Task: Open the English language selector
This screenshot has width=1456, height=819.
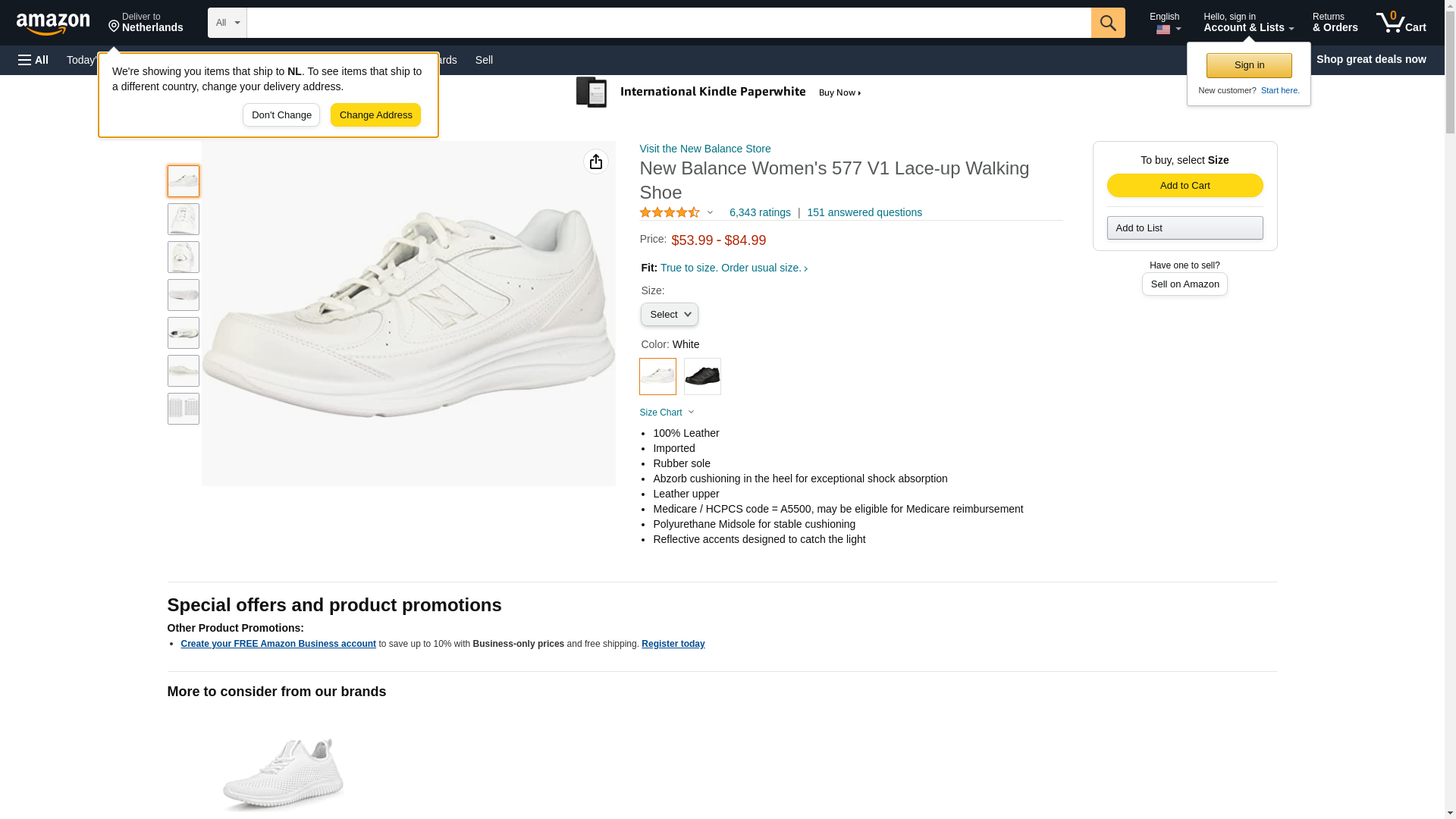Action: (x=1165, y=23)
